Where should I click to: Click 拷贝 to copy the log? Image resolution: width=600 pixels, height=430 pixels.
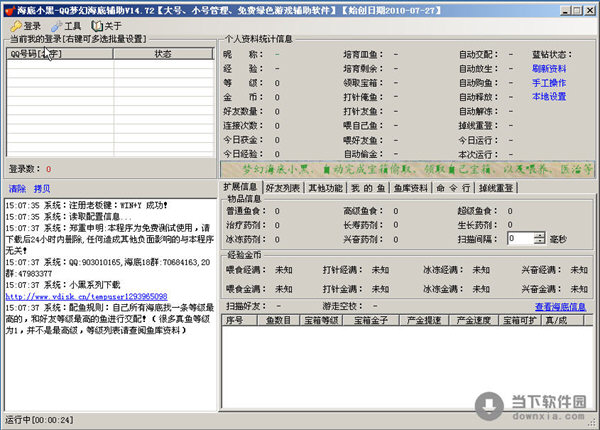pos(42,188)
